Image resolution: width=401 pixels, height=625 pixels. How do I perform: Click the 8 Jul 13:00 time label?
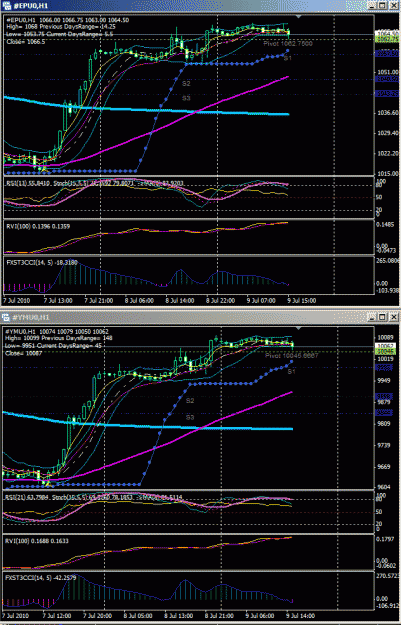click(179, 616)
